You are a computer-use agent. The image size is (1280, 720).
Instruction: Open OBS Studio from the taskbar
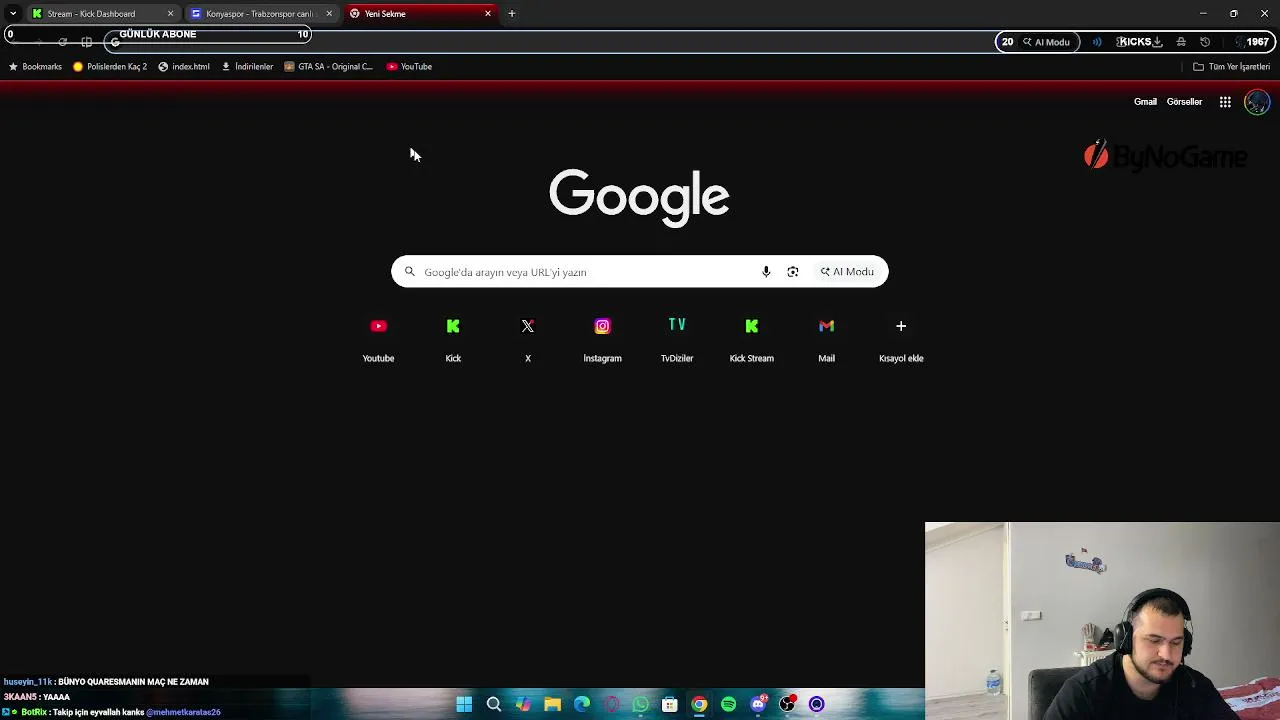click(x=787, y=704)
